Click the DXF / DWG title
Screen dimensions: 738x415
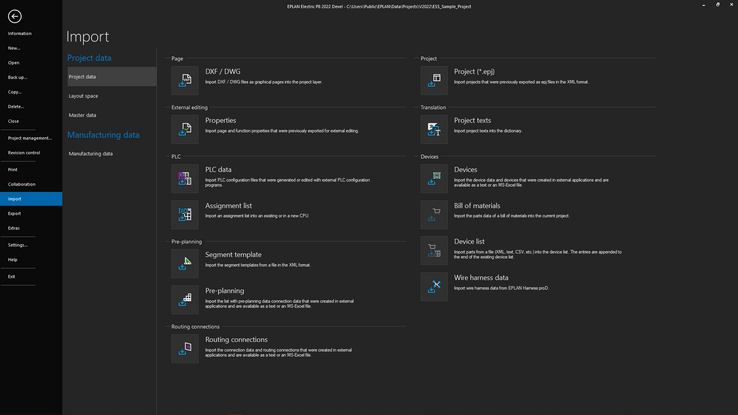[x=223, y=72]
